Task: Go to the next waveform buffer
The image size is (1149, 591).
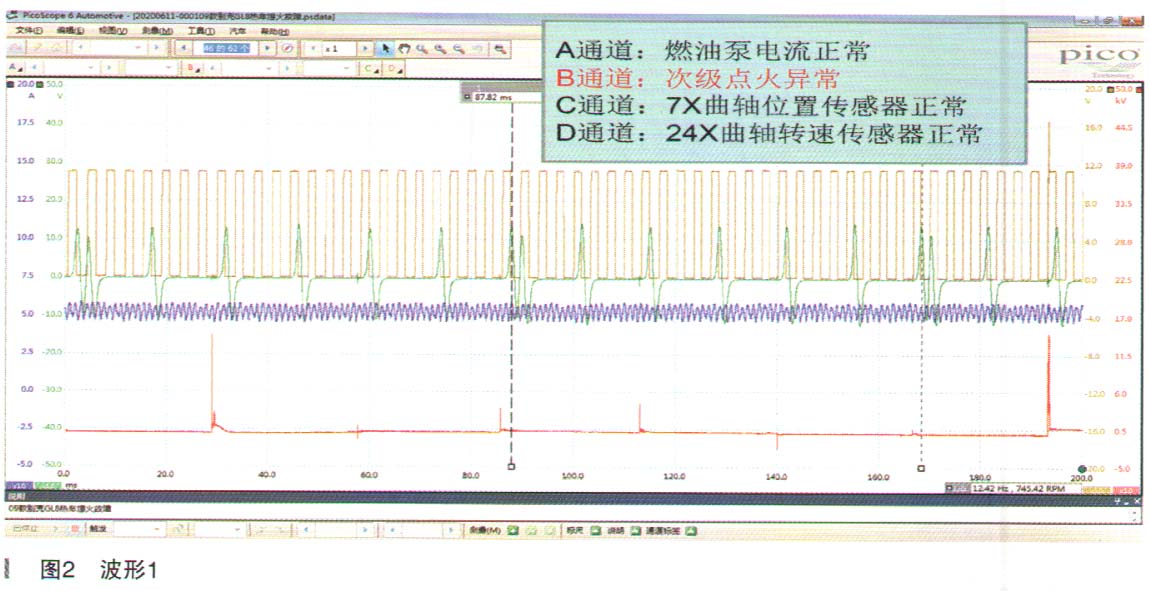Action: tap(268, 48)
